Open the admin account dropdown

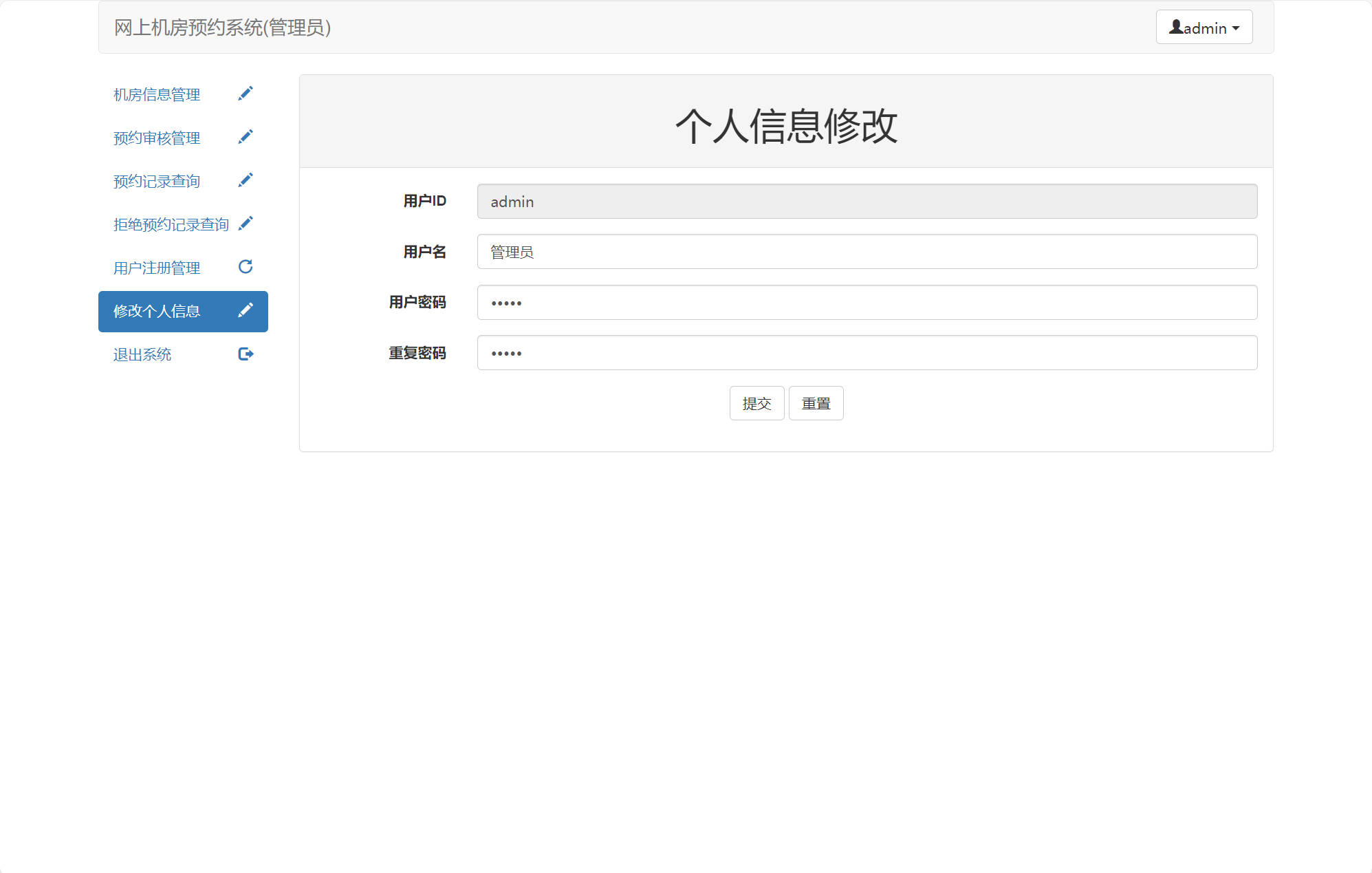tap(1204, 28)
